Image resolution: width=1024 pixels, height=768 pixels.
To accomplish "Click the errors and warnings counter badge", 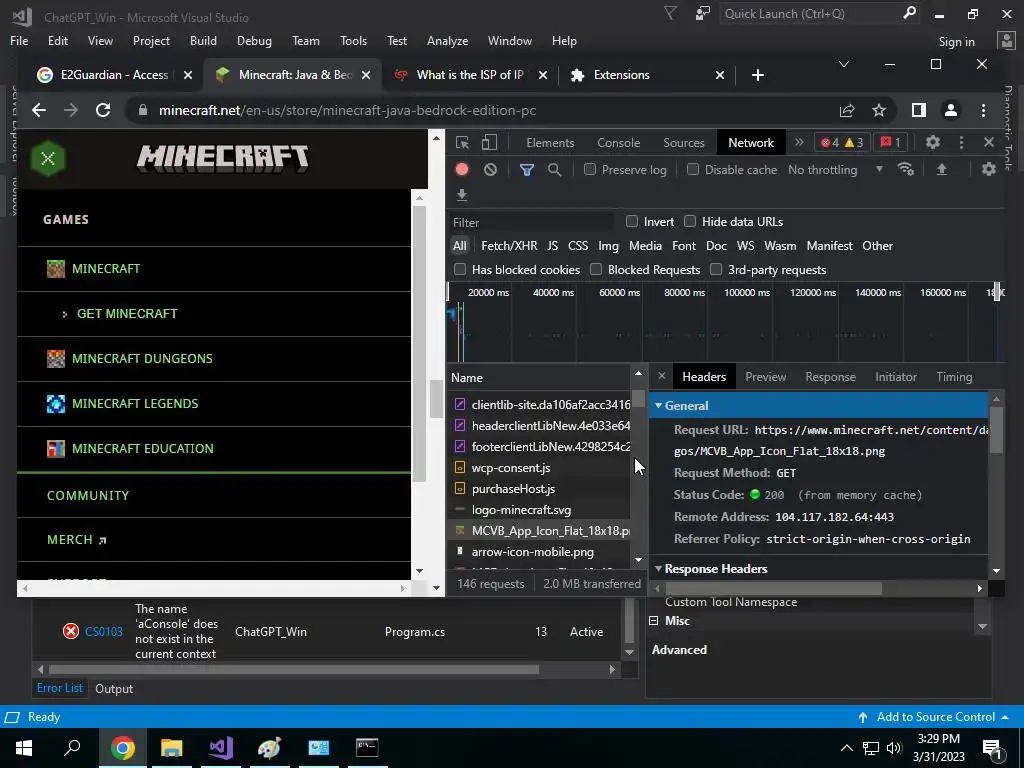I will pyautogui.click(x=842, y=142).
